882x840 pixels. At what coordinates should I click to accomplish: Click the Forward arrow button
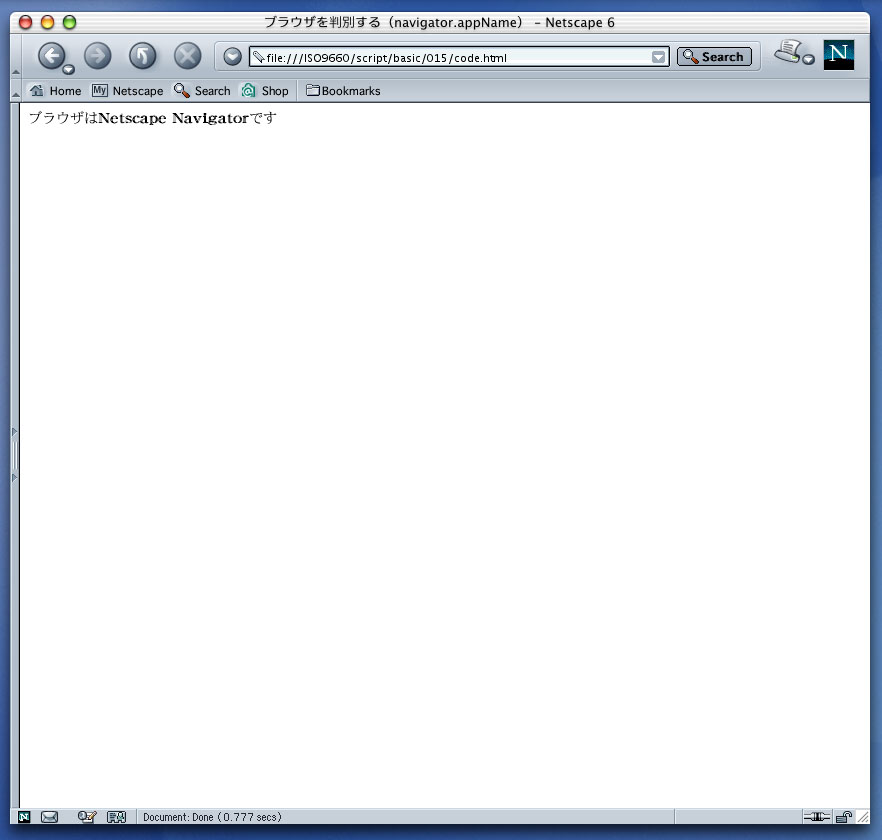98,56
